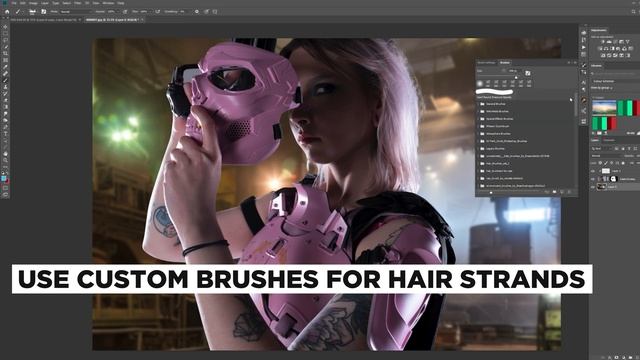Click the search icon at top right

point(634,11)
